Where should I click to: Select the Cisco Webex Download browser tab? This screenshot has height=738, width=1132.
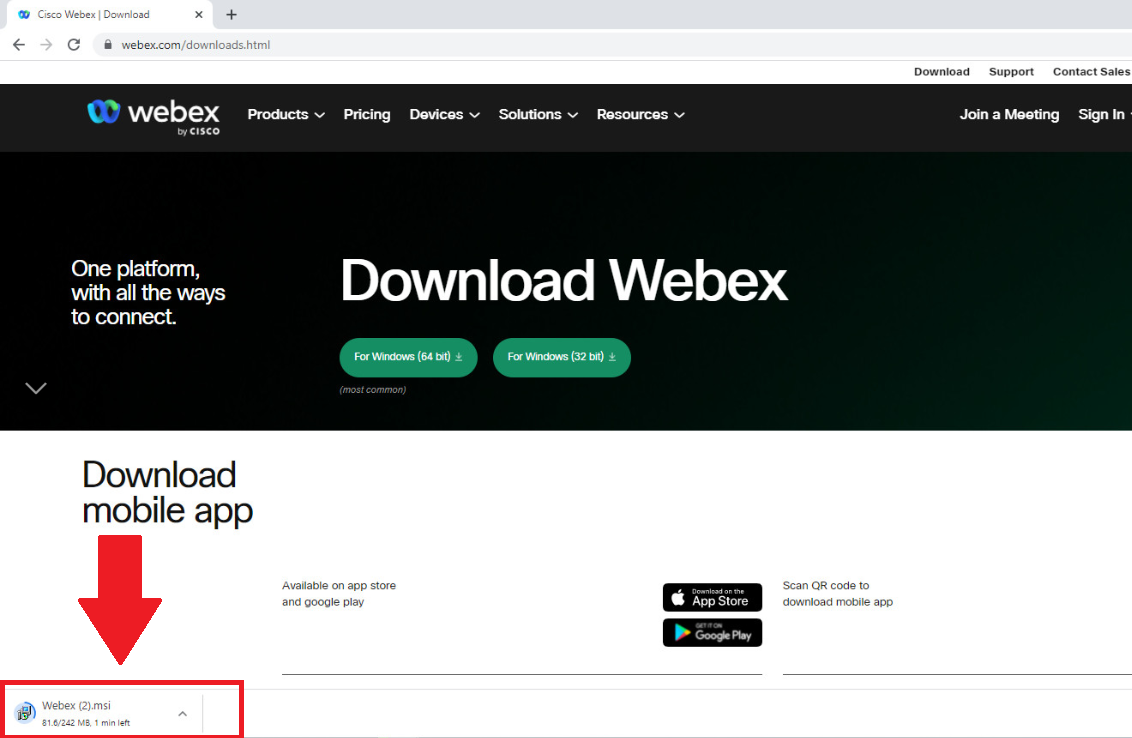100,14
